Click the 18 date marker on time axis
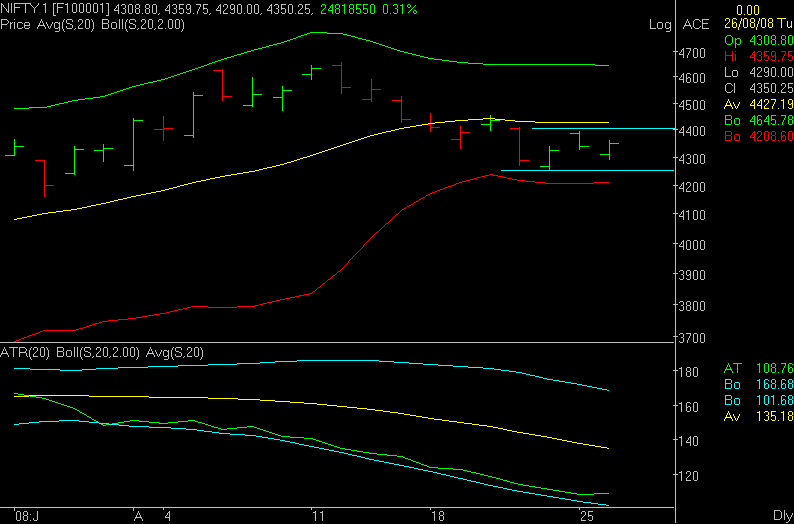Image resolution: width=794 pixels, height=524 pixels. pyautogui.click(x=439, y=516)
